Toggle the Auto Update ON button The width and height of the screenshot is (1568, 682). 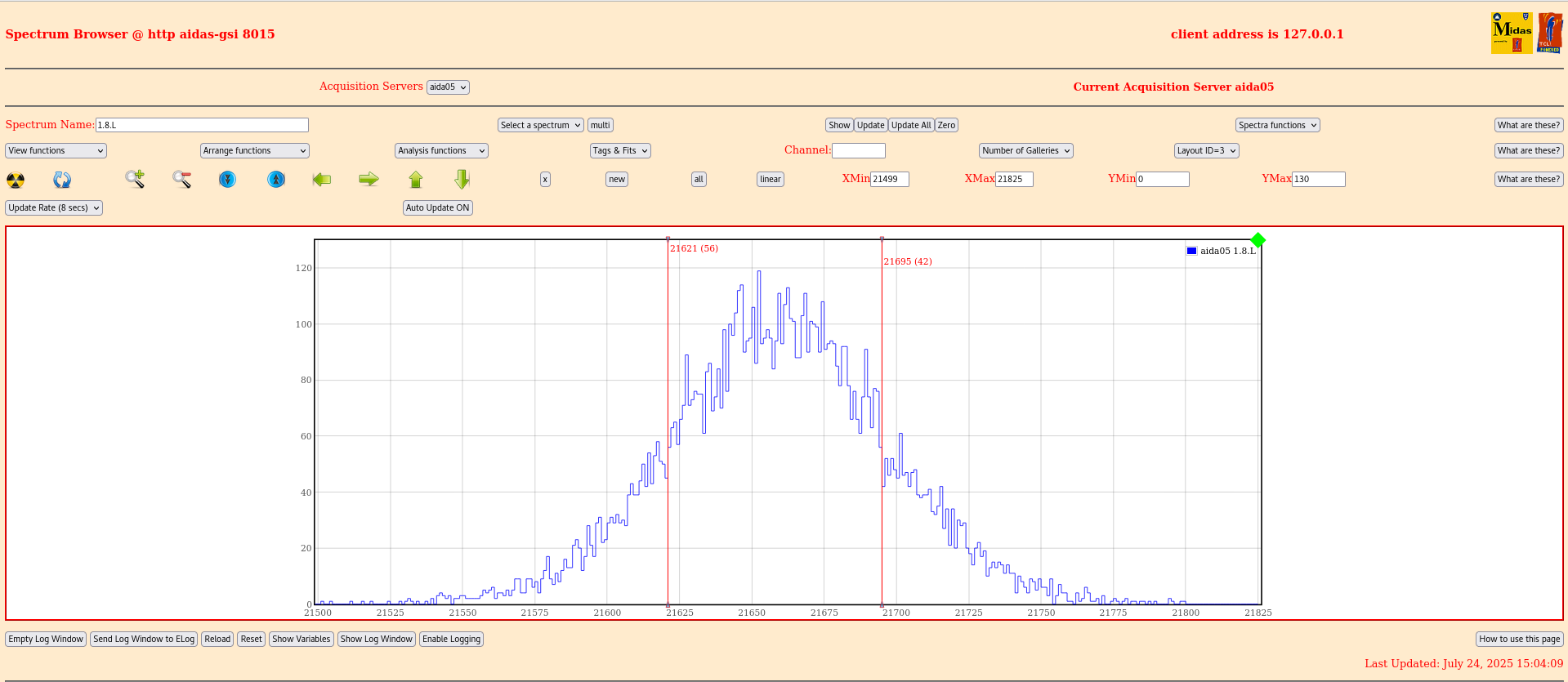(x=437, y=207)
